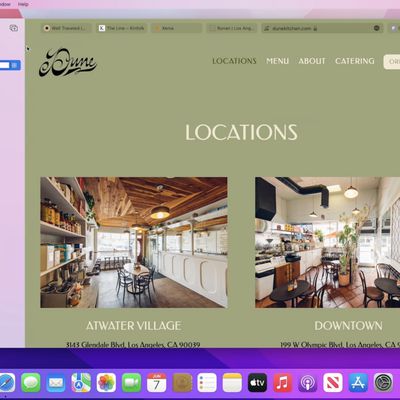Click the tab overview icon in sidebar
Screen dimensions: 400x400
click(x=14, y=28)
